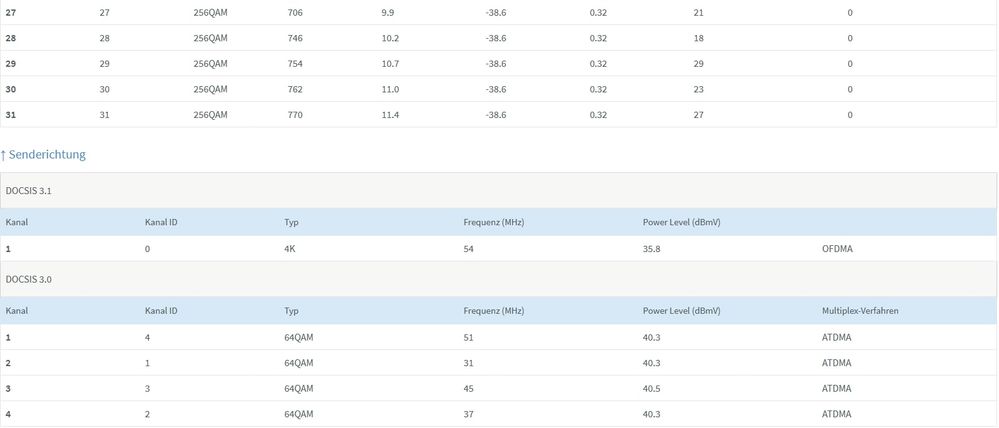The width and height of the screenshot is (999, 428).
Task: Select corrected error count 18
Action: 698,38
